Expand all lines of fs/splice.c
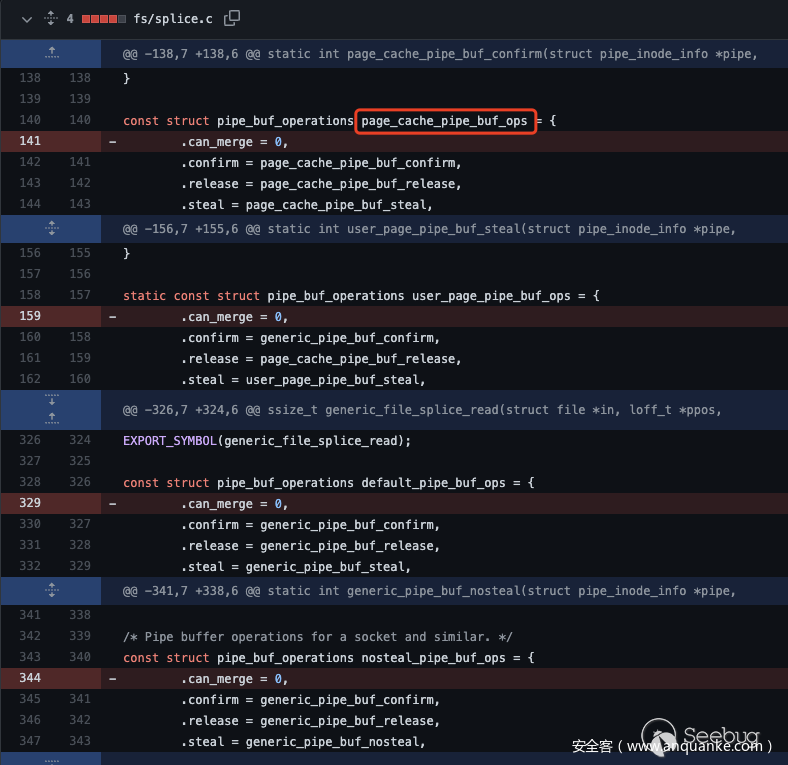 pos(51,19)
